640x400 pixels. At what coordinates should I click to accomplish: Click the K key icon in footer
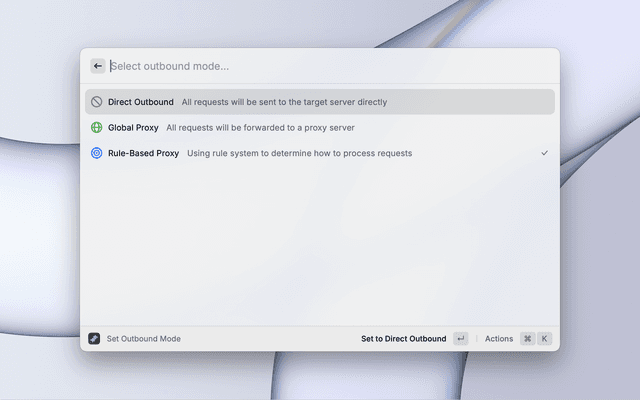point(544,338)
